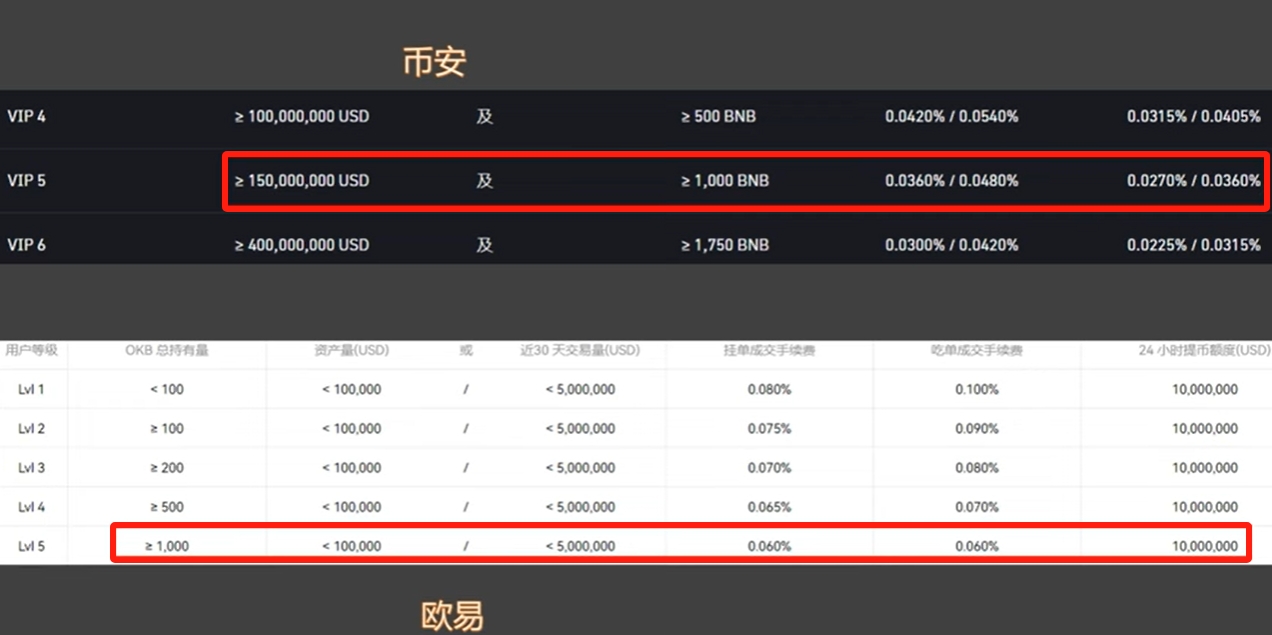Click the "≥ 400,000,000 USD" volume cell
Viewport: 1272px width, 635px height.
pyautogui.click(x=302, y=245)
